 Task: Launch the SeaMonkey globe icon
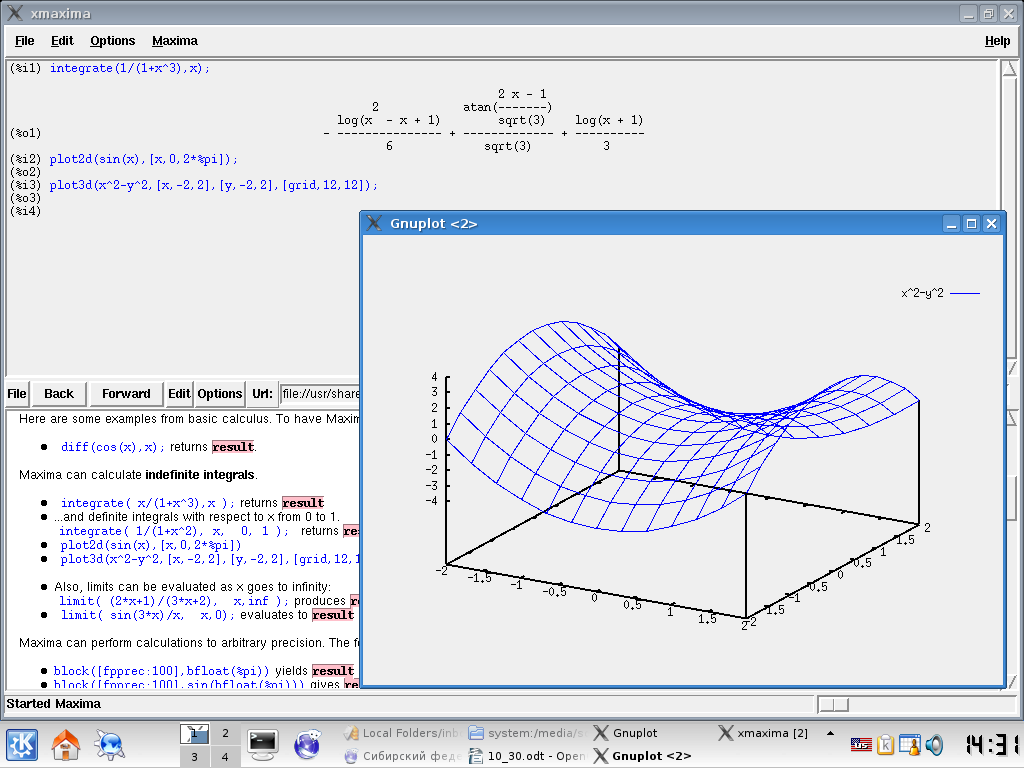tap(307, 744)
